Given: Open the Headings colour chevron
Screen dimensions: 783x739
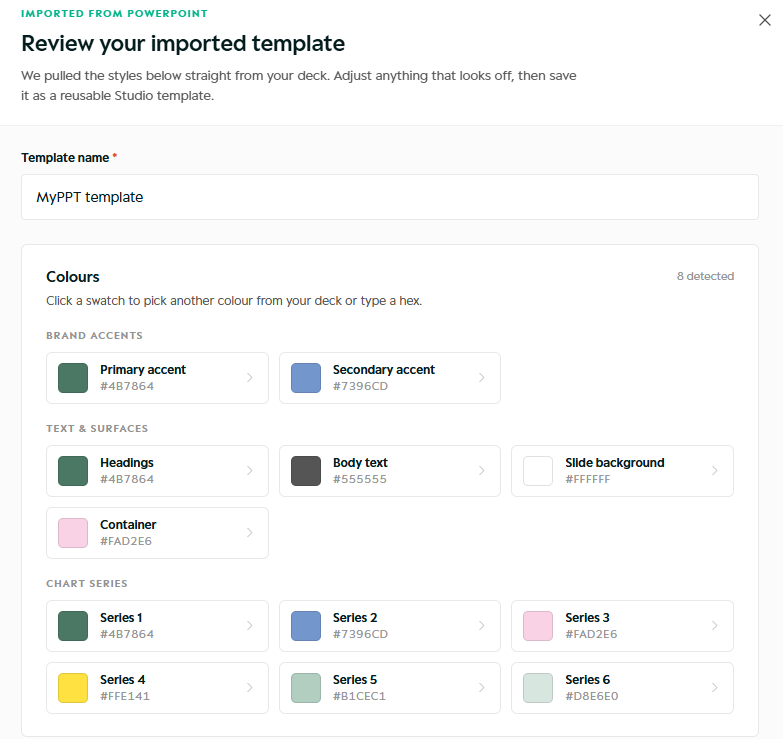Looking at the screenshot, I should pos(250,471).
